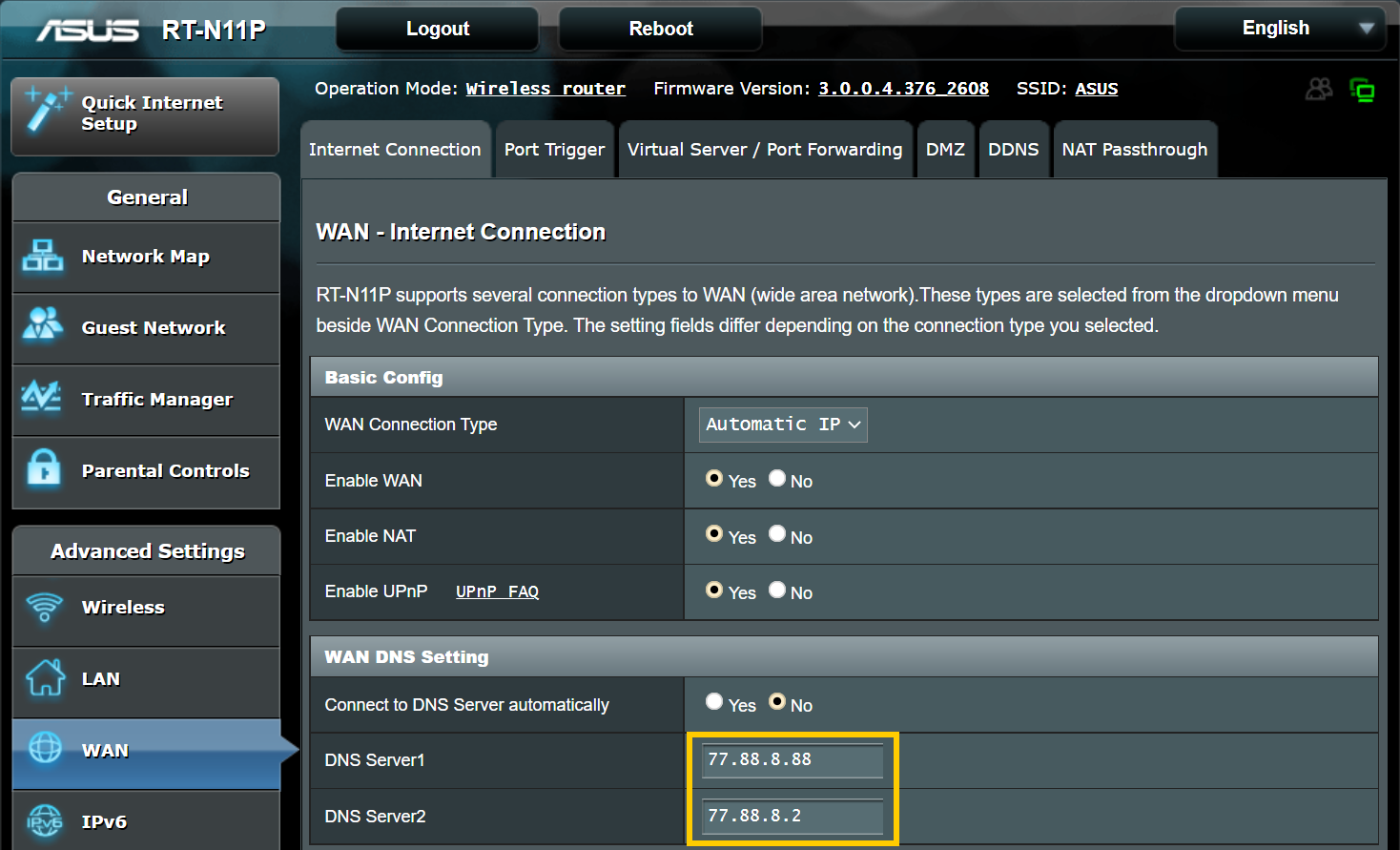Image resolution: width=1400 pixels, height=850 pixels.
Task: Open WAN Connection Type dropdown
Action: click(783, 425)
